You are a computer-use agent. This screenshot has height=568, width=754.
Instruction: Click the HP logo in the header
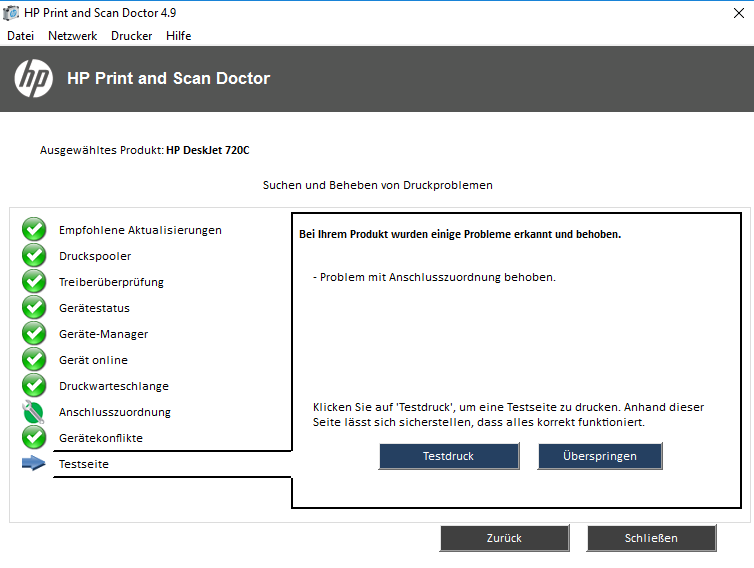34,78
